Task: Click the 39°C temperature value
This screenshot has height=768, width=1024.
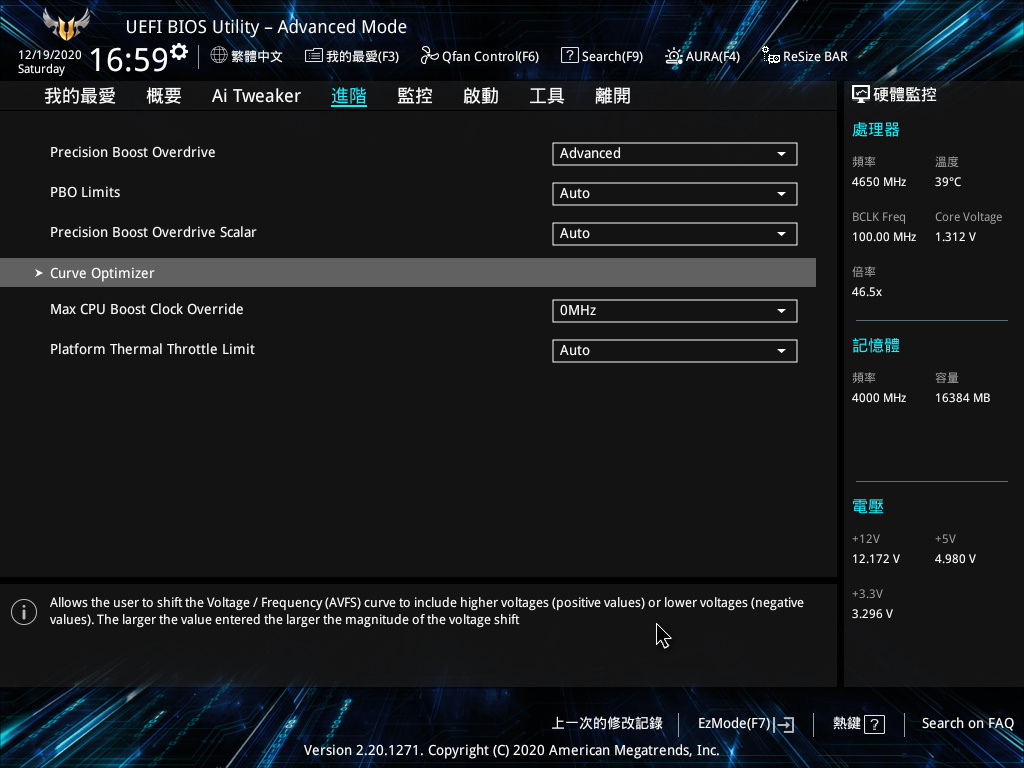Action: [x=948, y=182]
